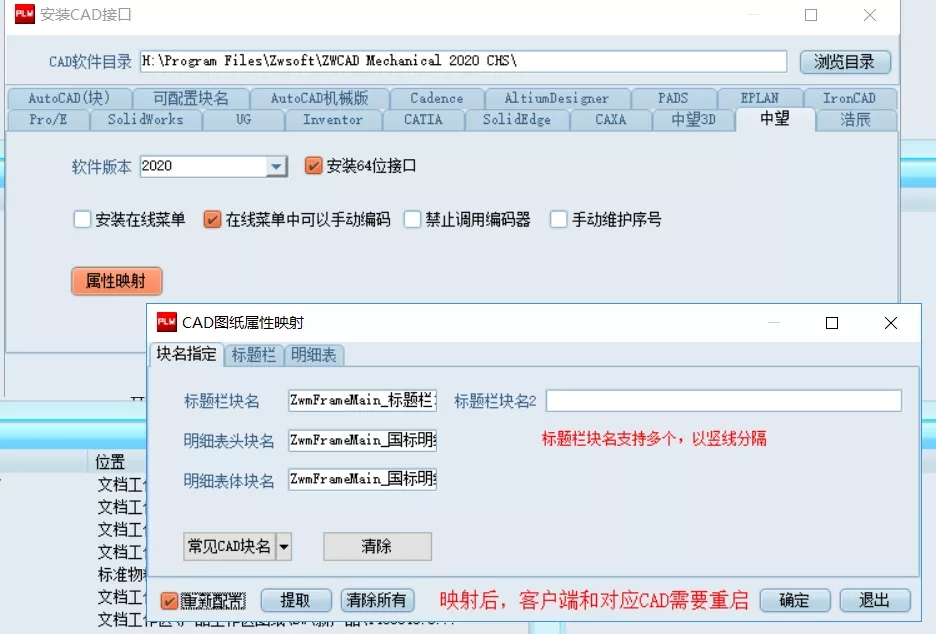Screen dimensions: 936x634
Task: Click the CAD软件目录 path field
Action: coord(462,62)
